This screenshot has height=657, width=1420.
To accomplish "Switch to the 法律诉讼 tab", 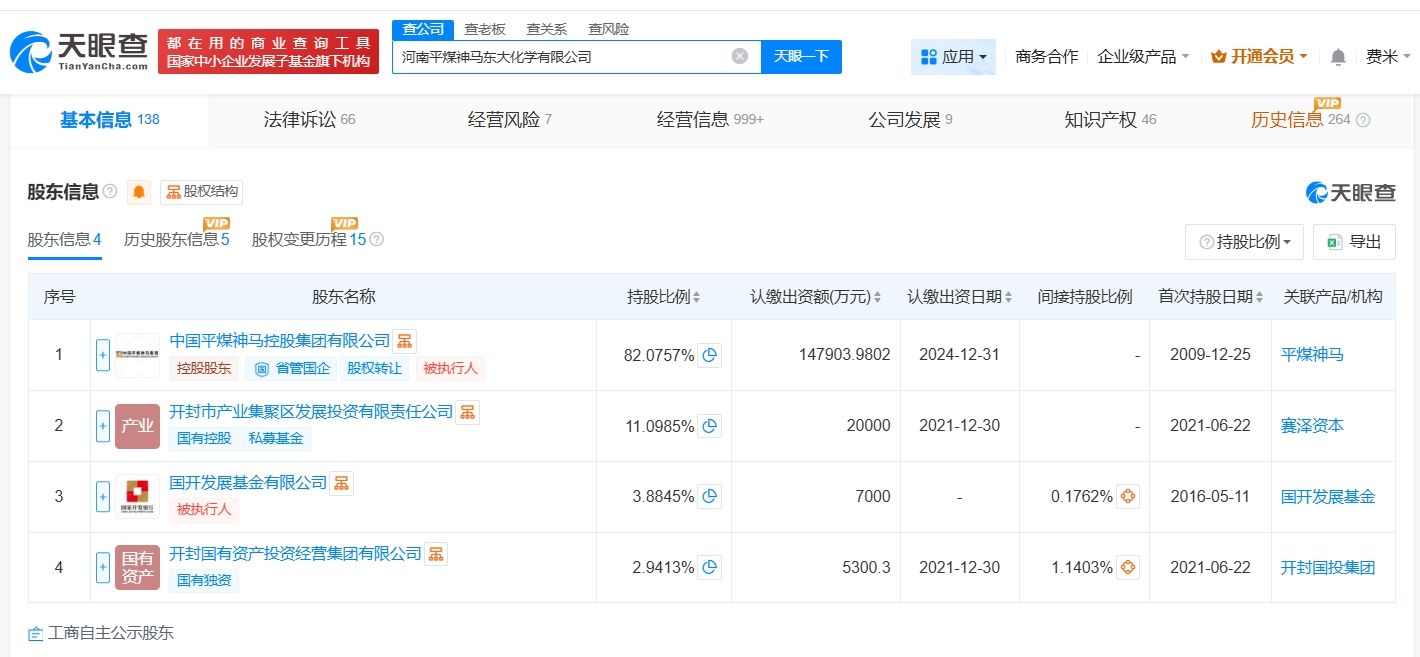I will 309,120.
